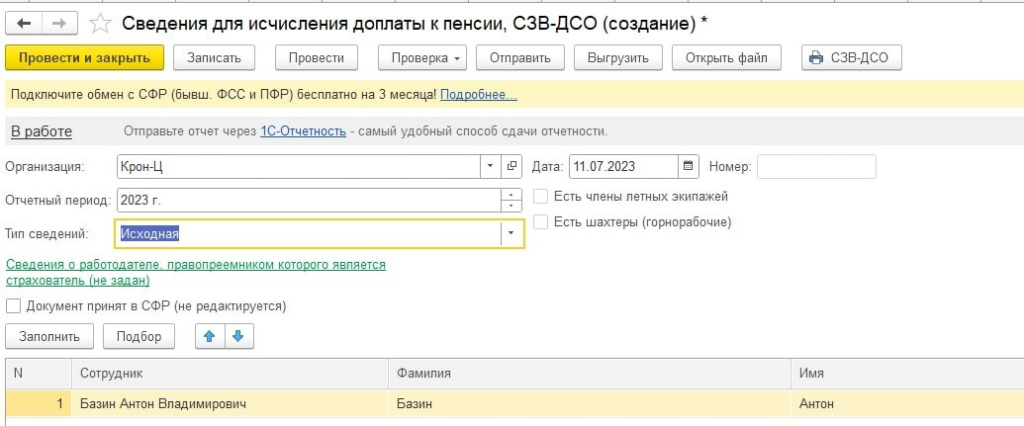Move row up with the up arrow
Image resolution: width=1024 pixels, height=426 pixels.
pyautogui.click(x=210, y=336)
